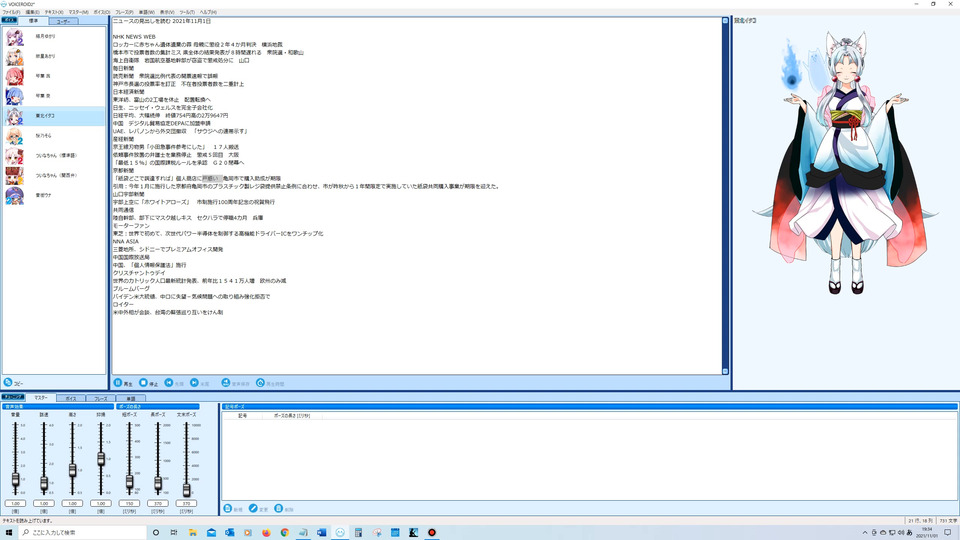Jump to end with 末尾 icon
This screenshot has height=540, width=960.
pos(194,383)
